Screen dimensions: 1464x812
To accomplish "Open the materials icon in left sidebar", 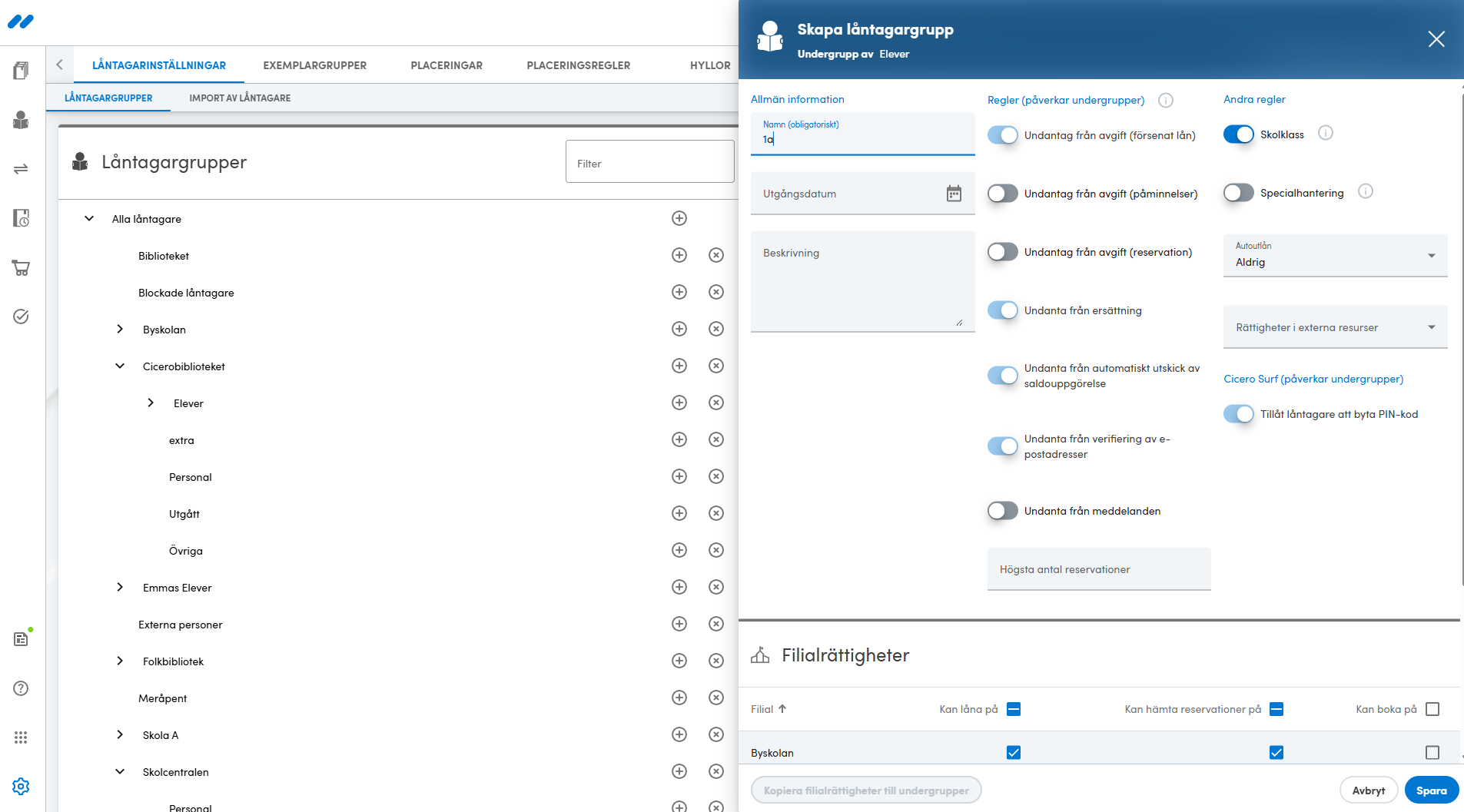I will pyautogui.click(x=21, y=71).
